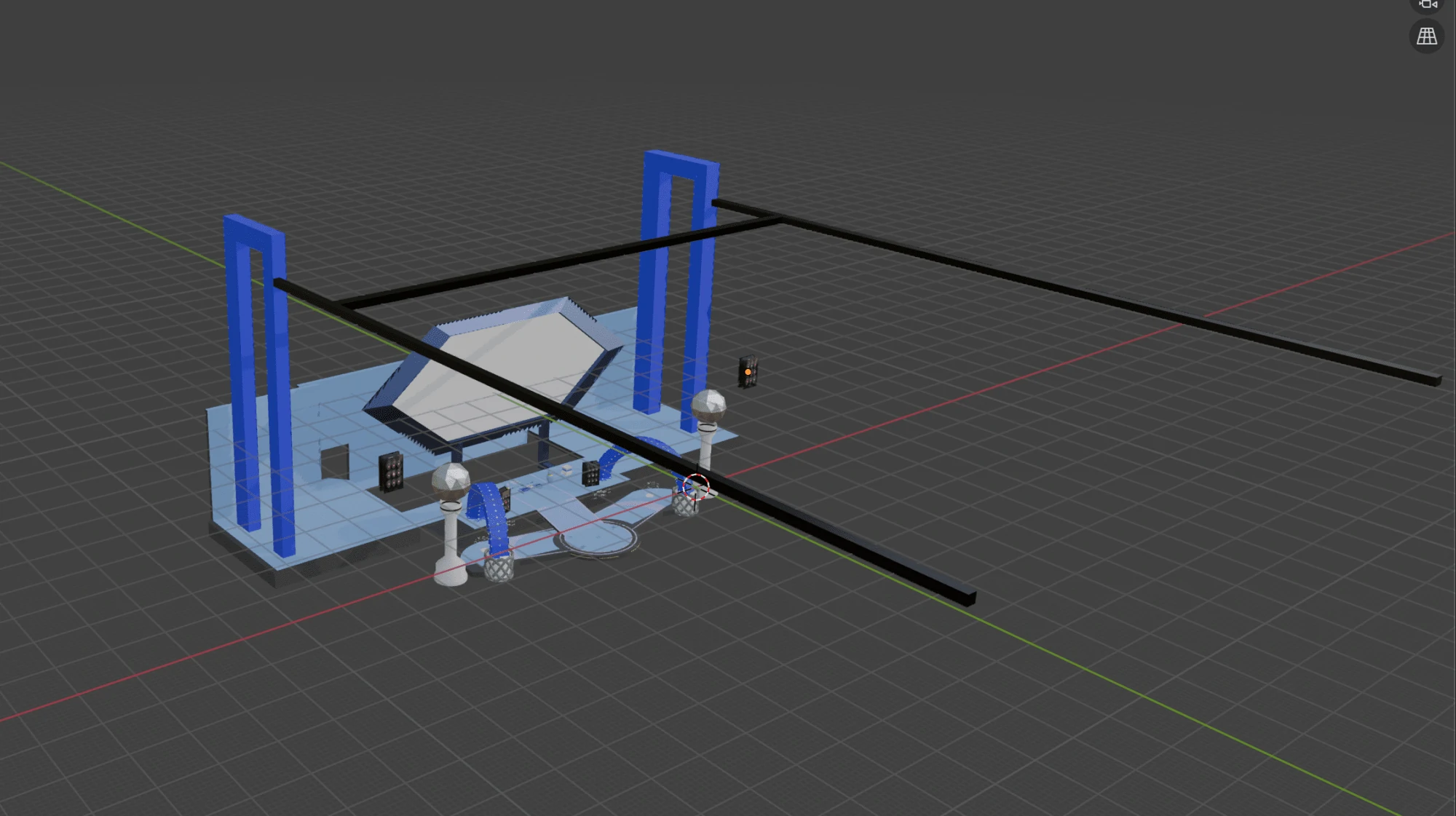Click the red-white 3D cursor
The image size is (1456, 816).
(696, 486)
